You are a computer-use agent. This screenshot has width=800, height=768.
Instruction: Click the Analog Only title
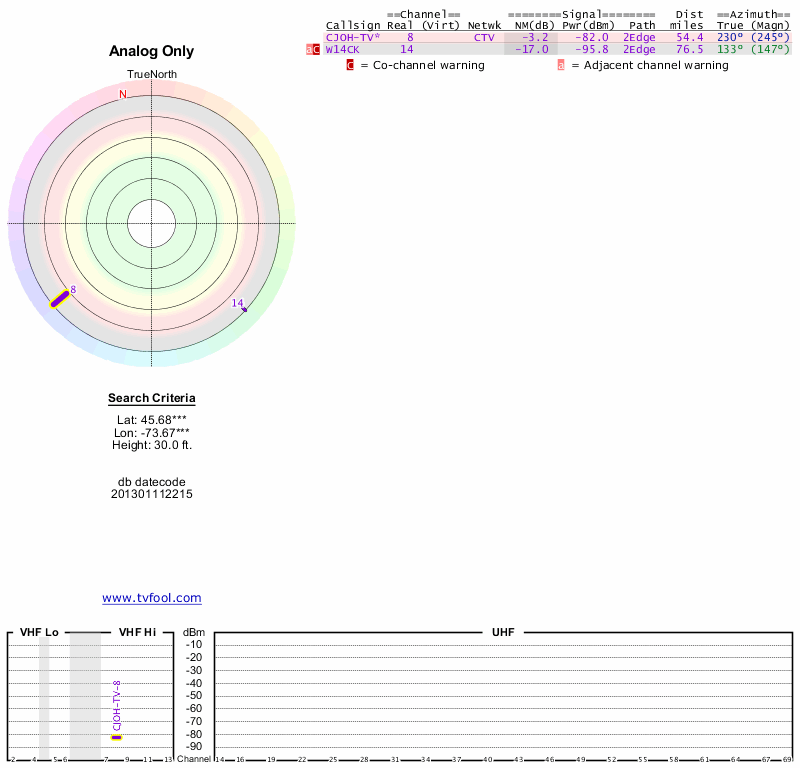click(x=152, y=52)
